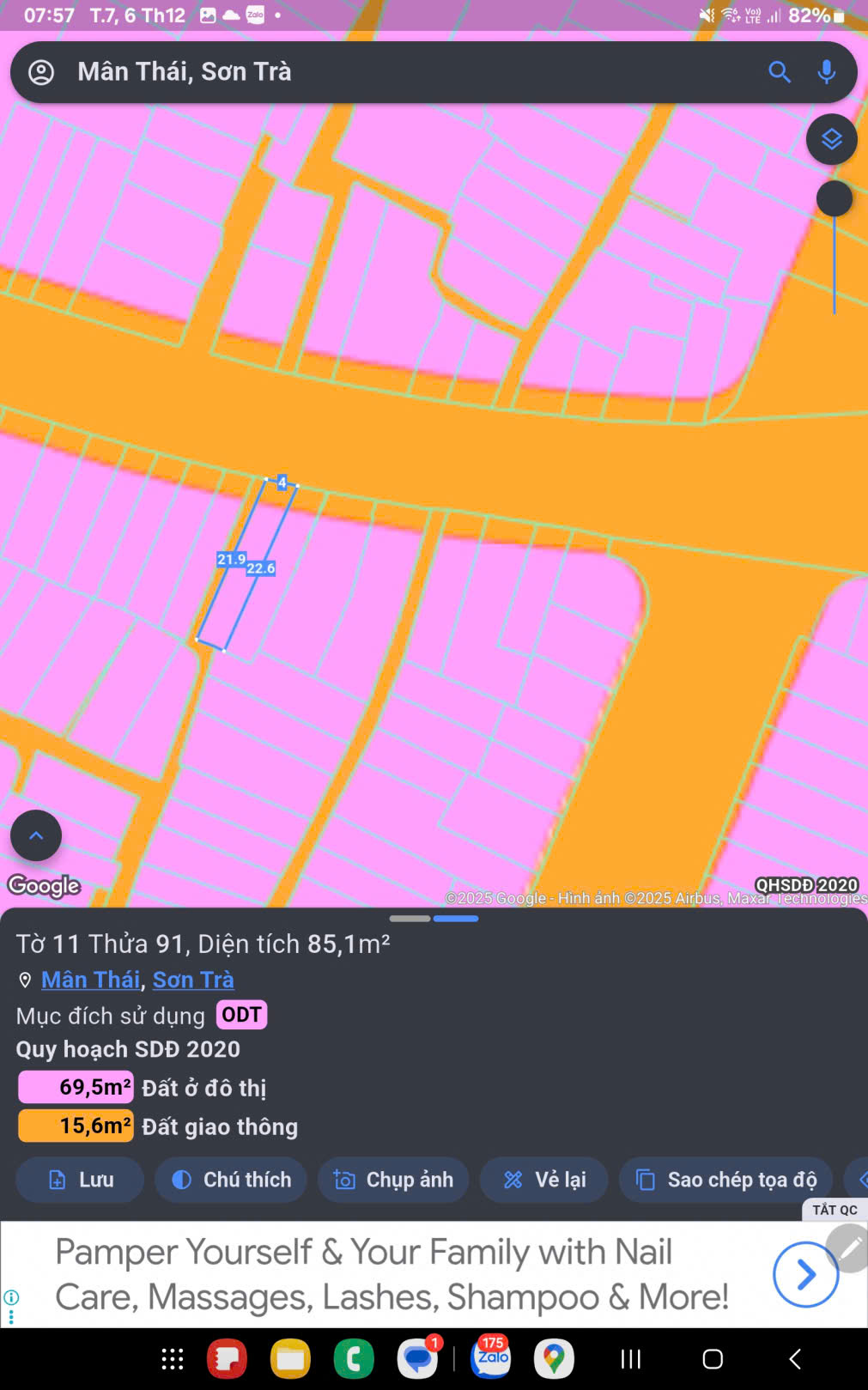Click the opacity slider handle
The height and width of the screenshot is (1390, 868).
coord(834,198)
